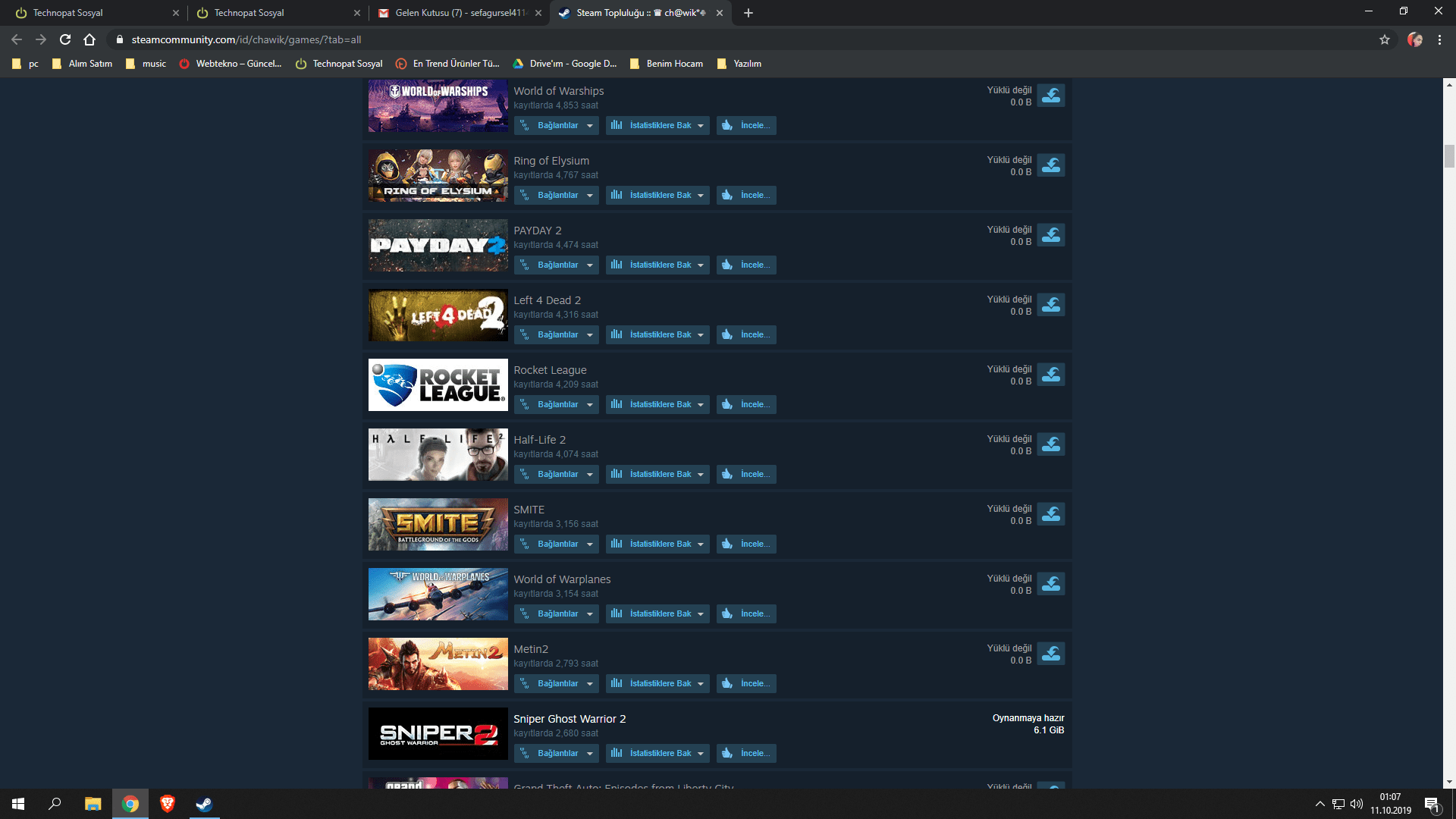
Task: Open the Steam Topluluğu browser tab
Action: [637, 13]
